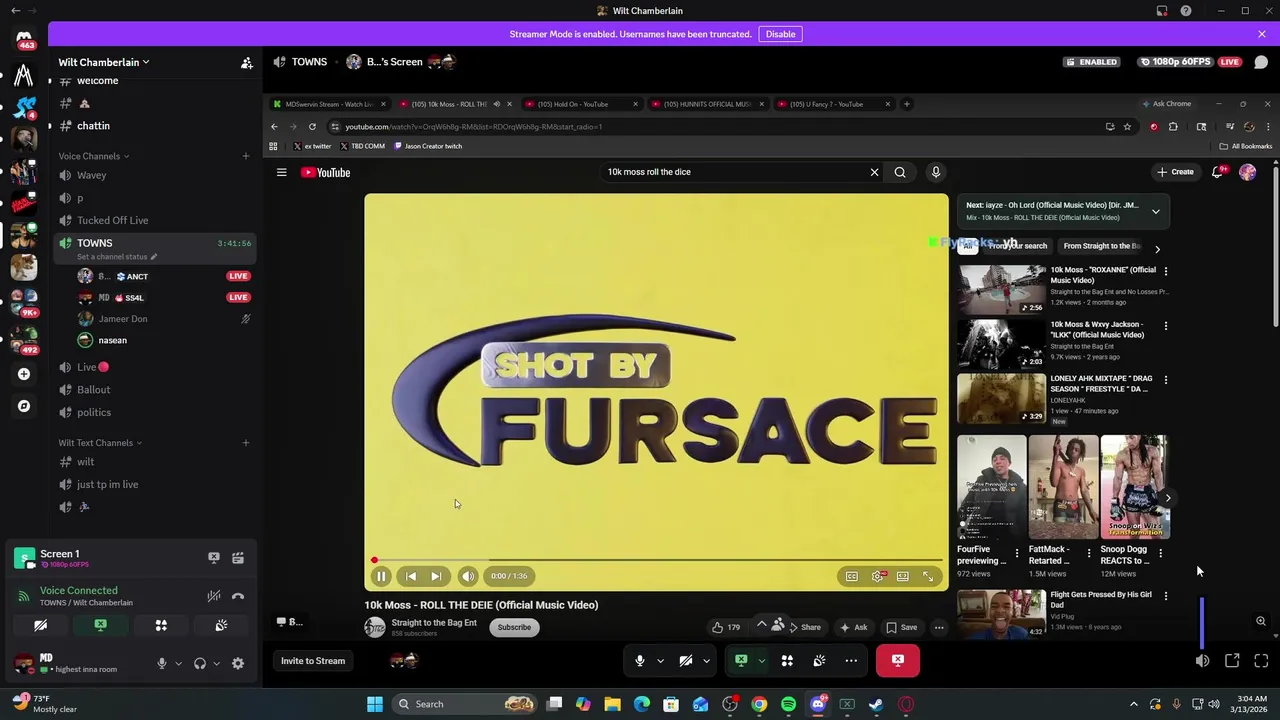
Task: Toggle green screen share button in control bar
Action: tap(741, 661)
